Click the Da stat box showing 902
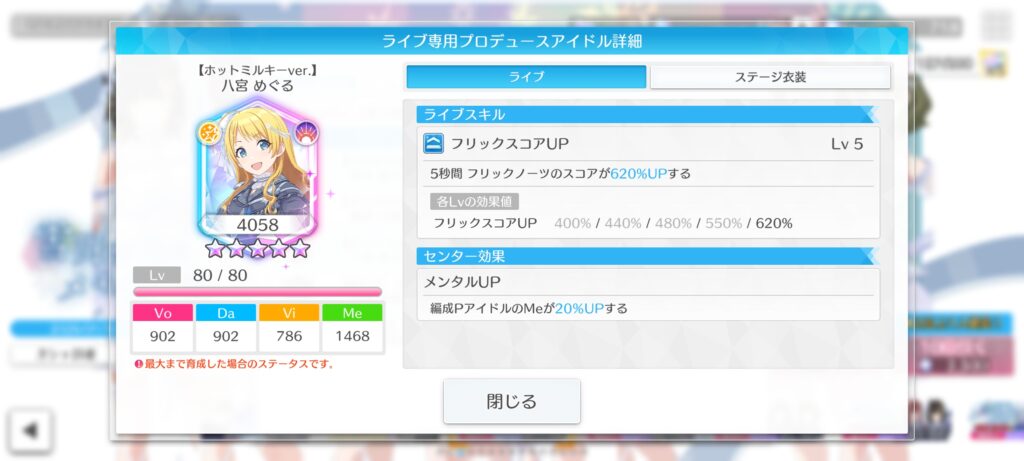This screenshot has height=461, width=1024. [x=226, y=328]
